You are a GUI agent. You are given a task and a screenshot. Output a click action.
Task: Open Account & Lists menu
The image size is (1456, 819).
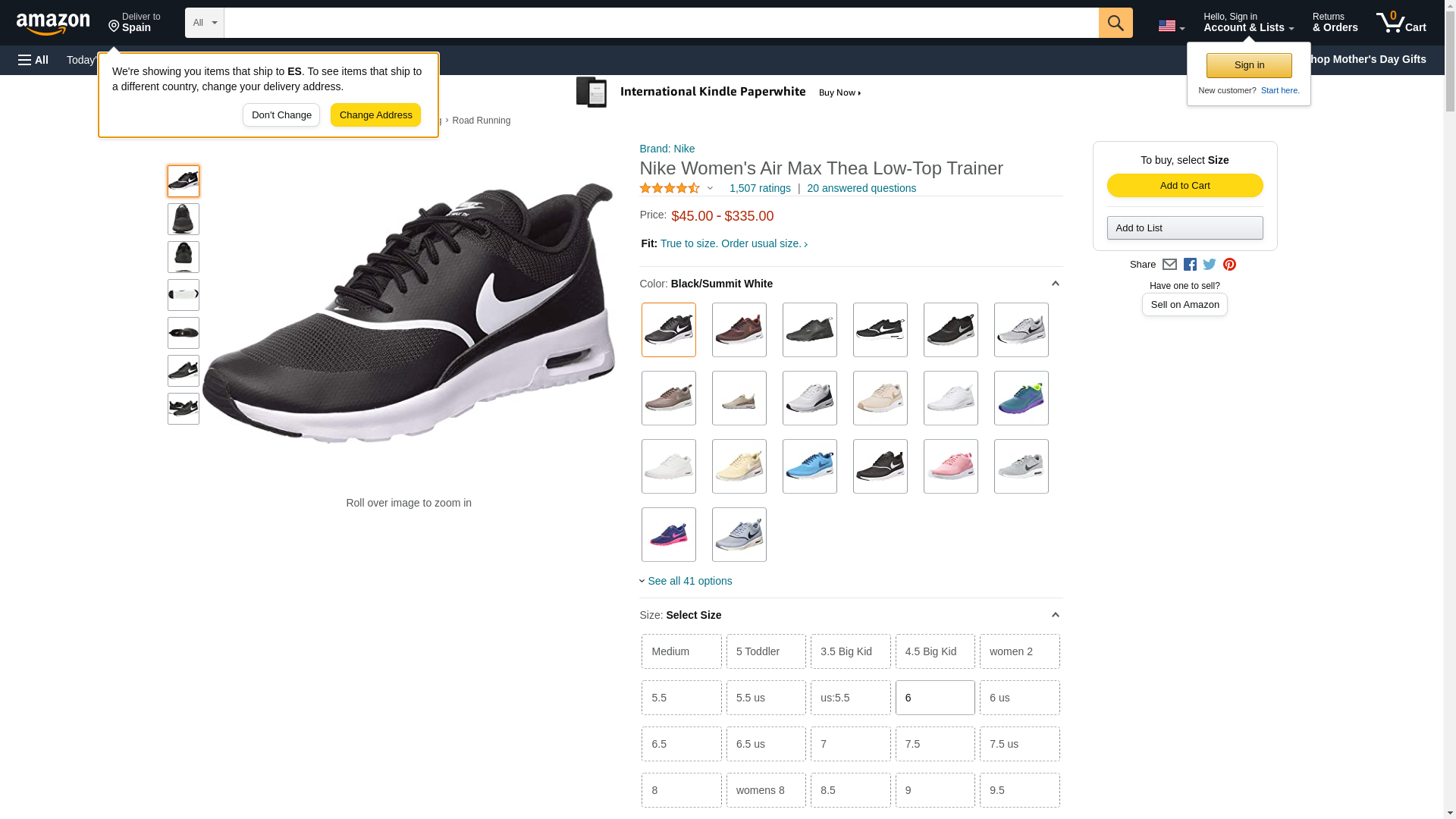tap(1248, 23)
